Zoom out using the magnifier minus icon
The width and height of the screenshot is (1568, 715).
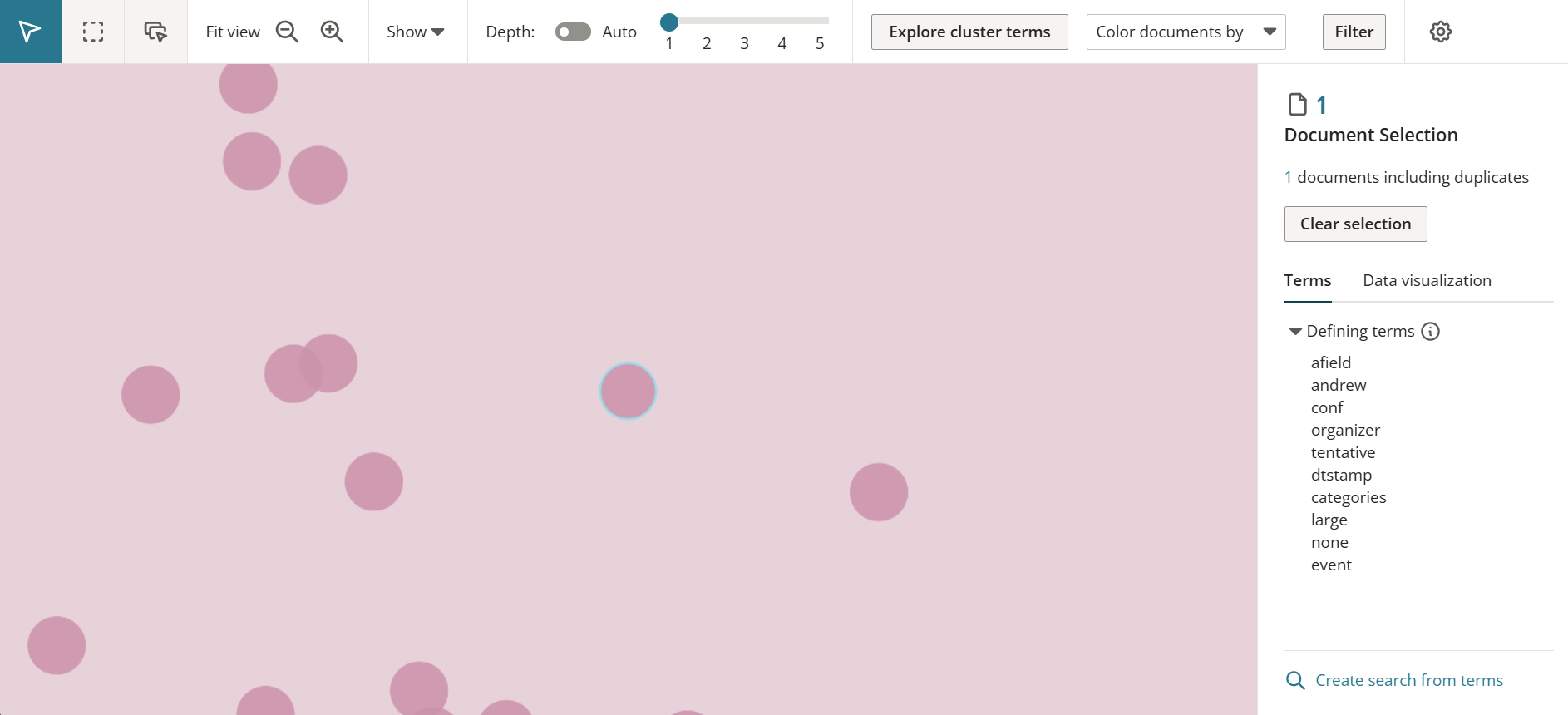click(288, 32)
